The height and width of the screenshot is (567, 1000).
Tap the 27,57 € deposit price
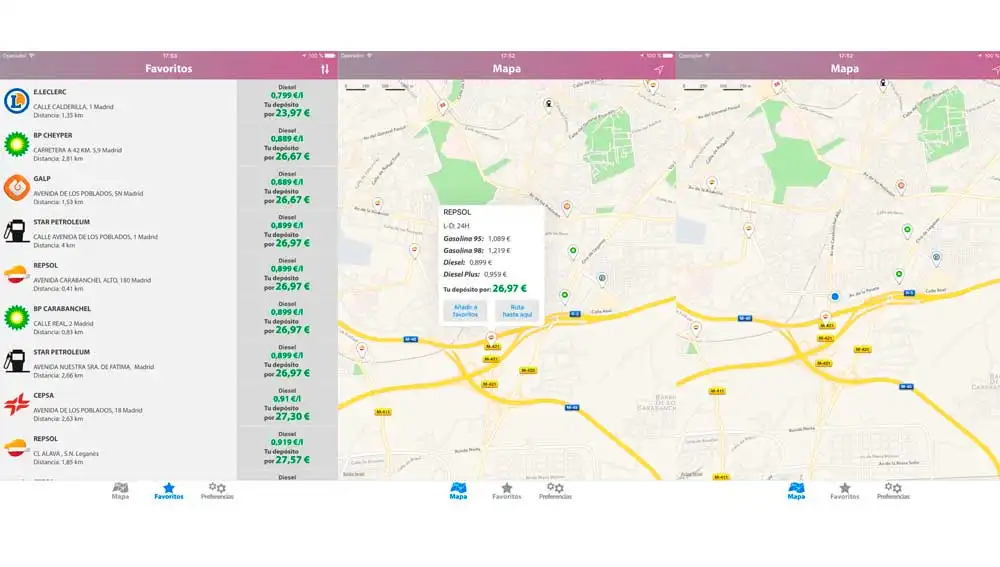click(x=293, y=460)
